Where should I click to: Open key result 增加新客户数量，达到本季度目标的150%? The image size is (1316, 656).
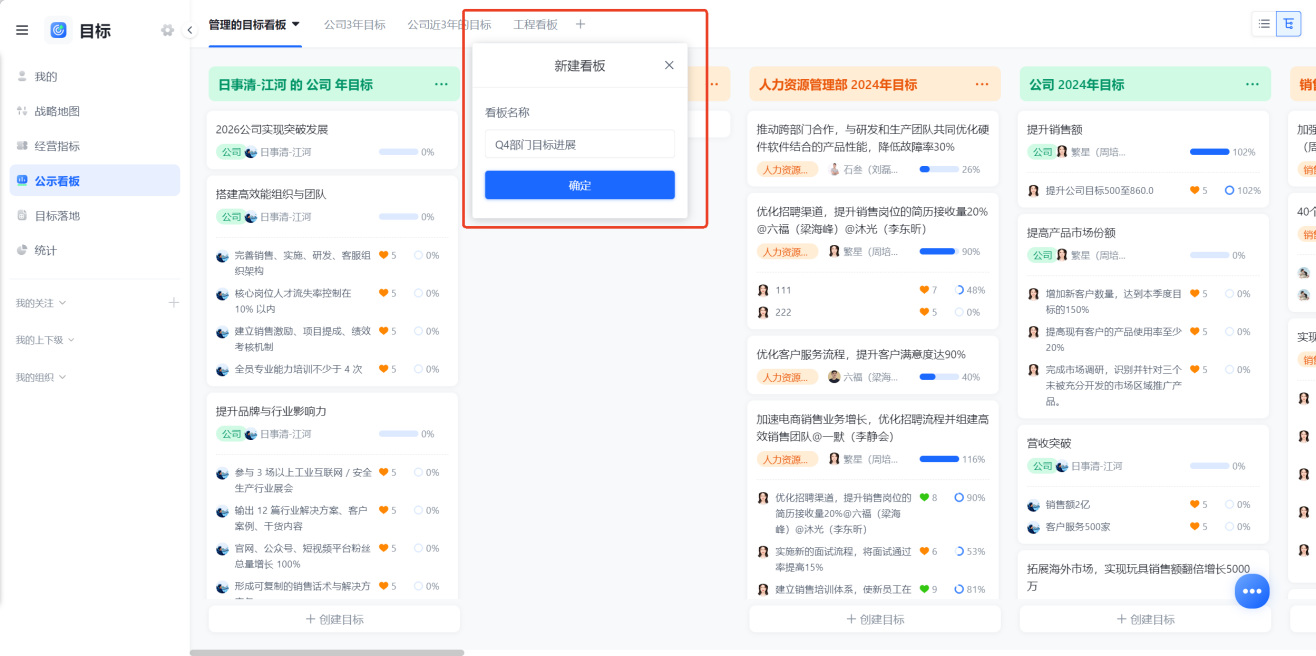[1113, 302]
